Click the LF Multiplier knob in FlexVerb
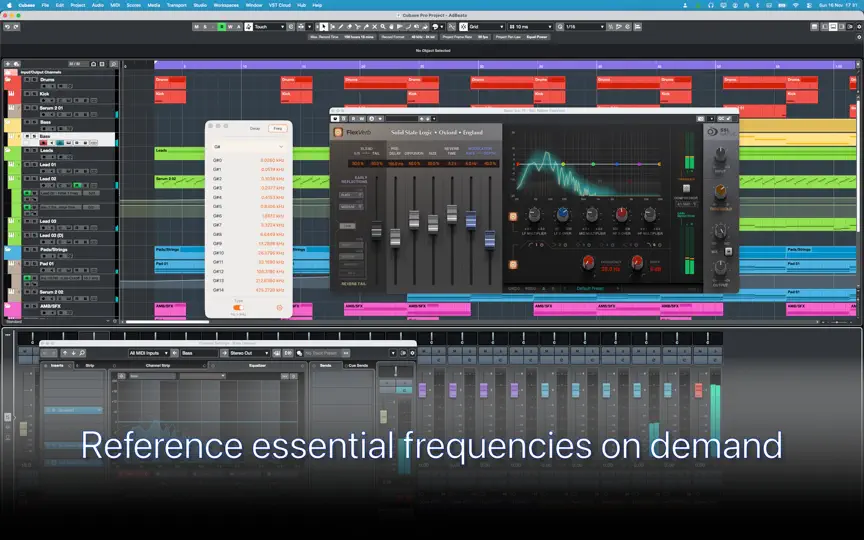The image size is (864, 540). pyautogui.click(x=534, y=214)
